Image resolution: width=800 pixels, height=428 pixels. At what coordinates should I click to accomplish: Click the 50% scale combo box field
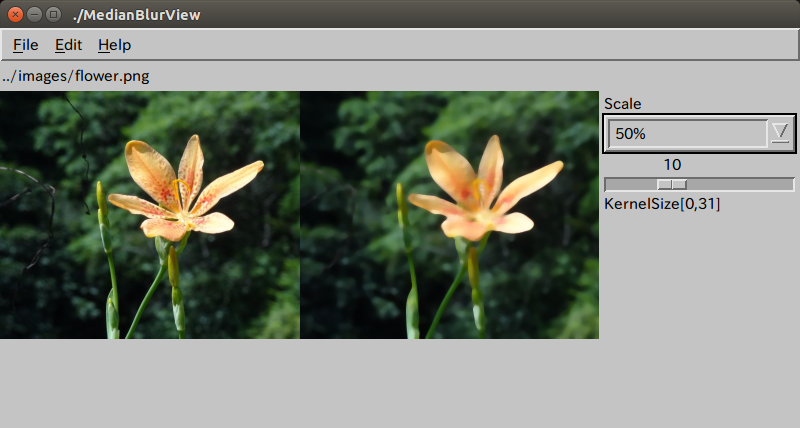point(688,134)
